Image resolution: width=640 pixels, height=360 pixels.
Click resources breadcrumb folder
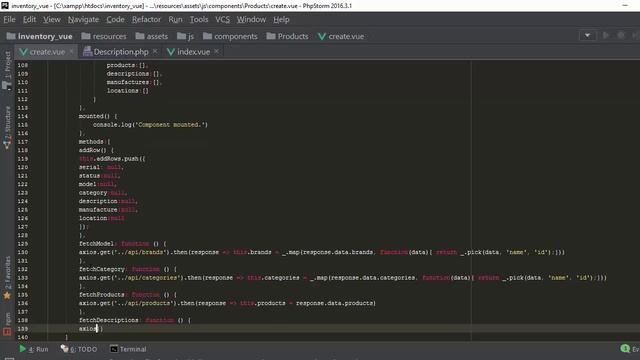(x=104, y=36)
